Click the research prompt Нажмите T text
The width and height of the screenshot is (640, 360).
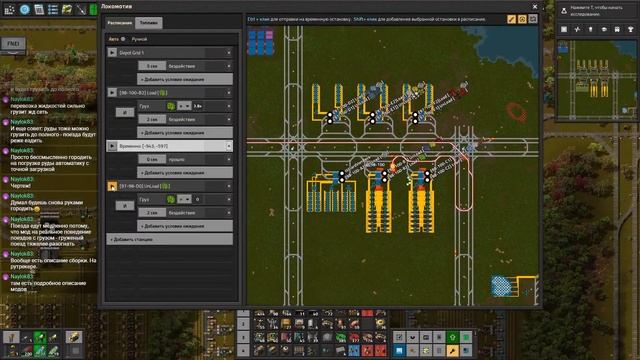tap(597, 11)
